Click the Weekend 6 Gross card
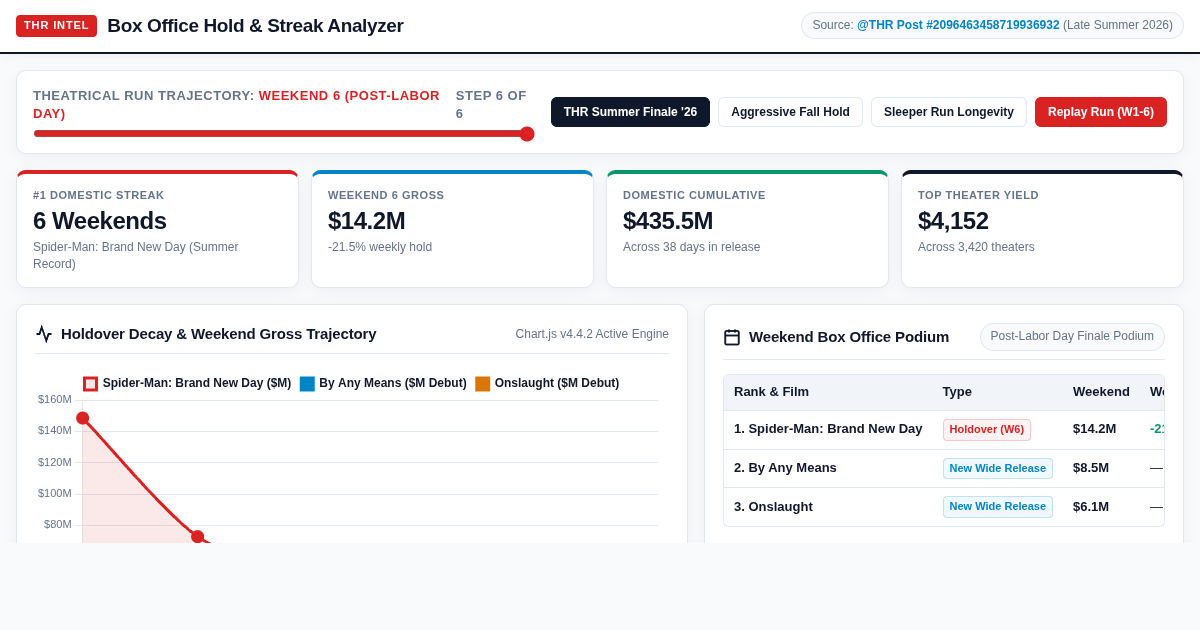 (x=453, y=229)
